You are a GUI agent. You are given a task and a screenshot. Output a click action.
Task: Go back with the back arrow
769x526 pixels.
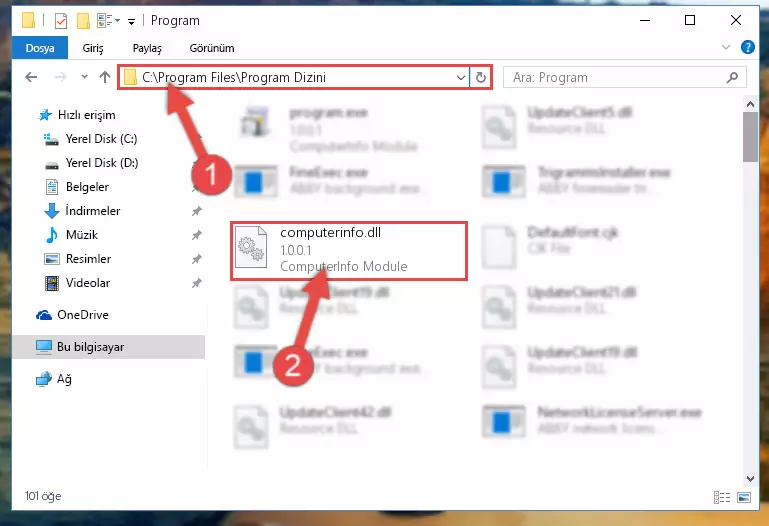pyautogui.click(x=31, y=77)
